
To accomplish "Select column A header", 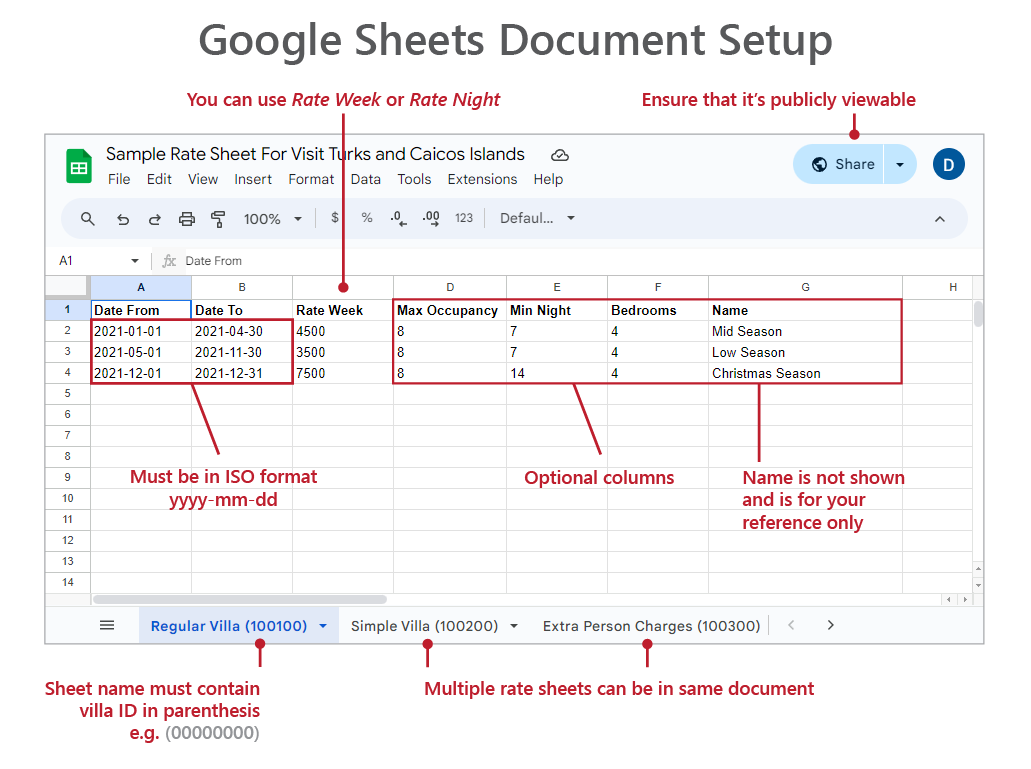I will pos(141,287).
